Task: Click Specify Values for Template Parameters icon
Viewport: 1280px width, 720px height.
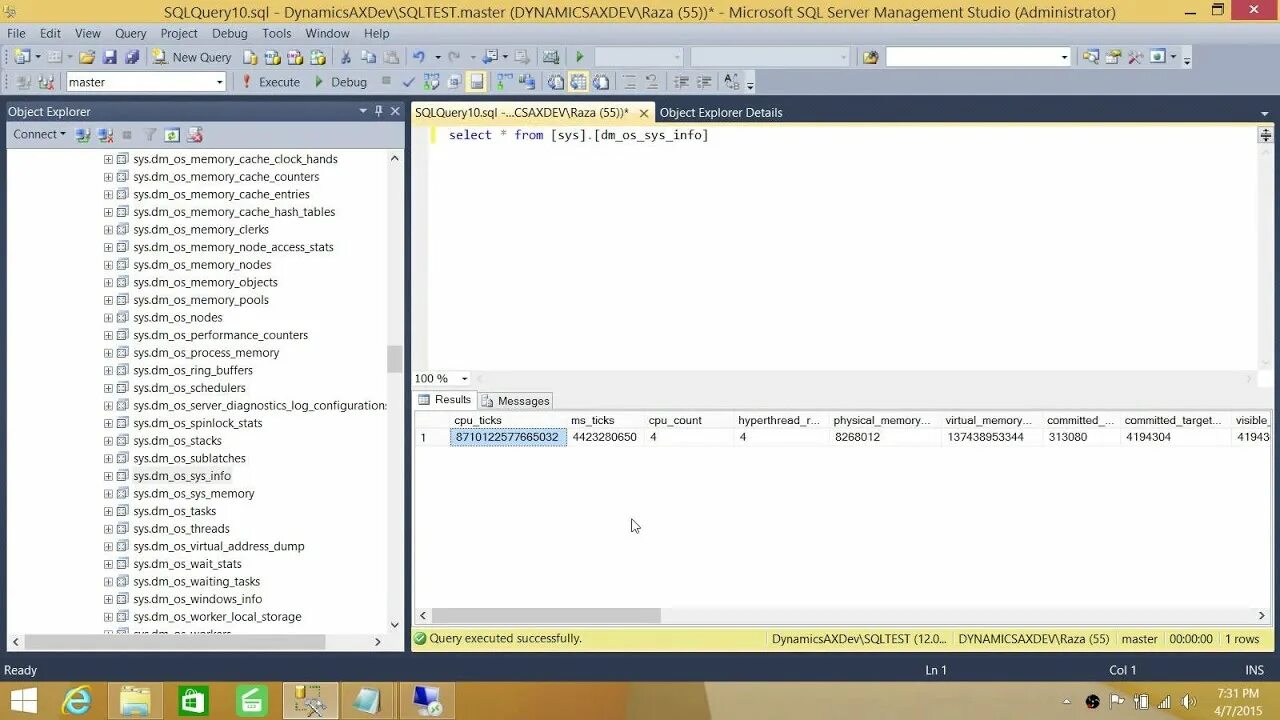Action: (x=732, y=82)
